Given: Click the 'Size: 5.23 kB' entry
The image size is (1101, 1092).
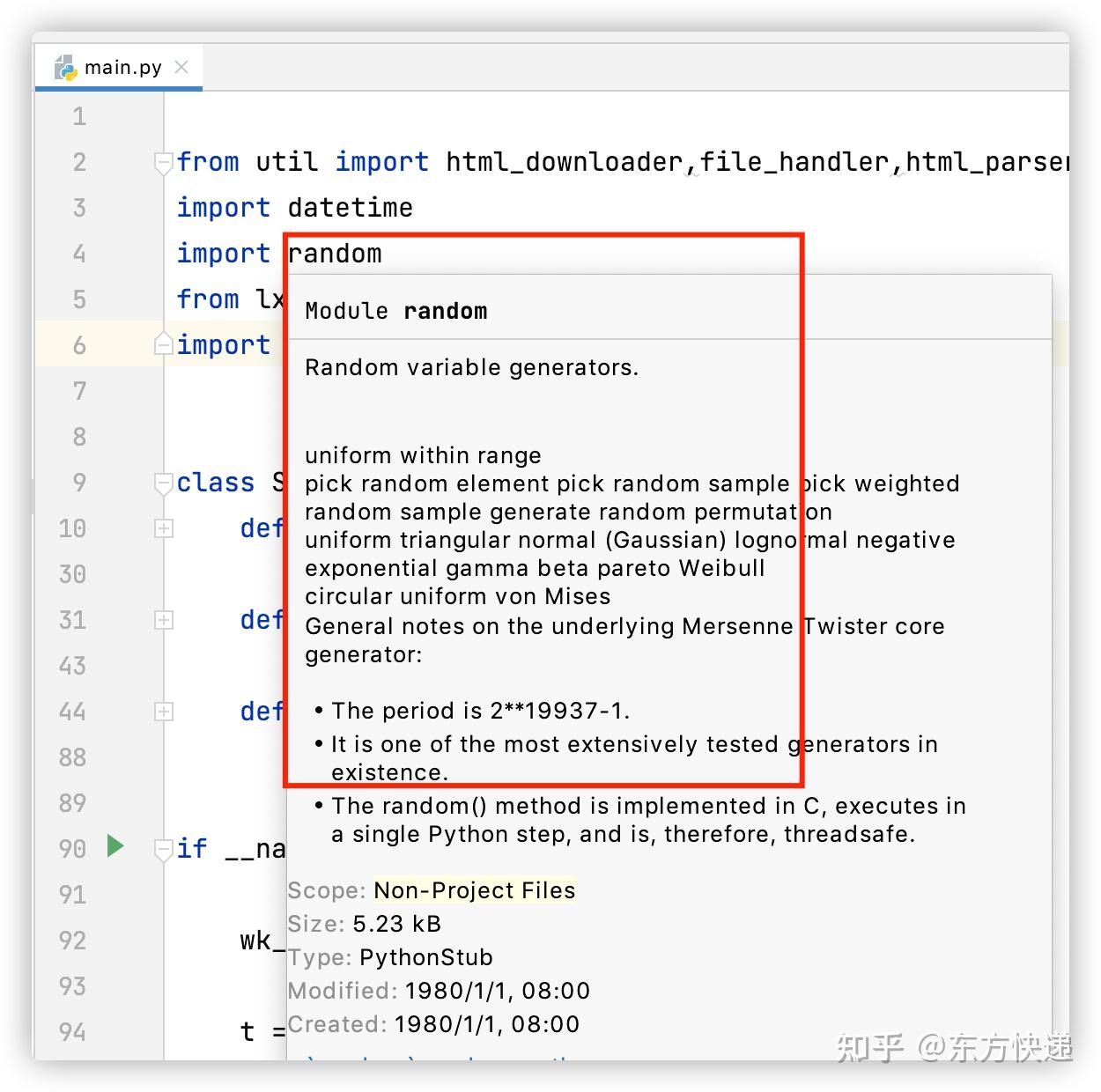Looking at the screenshot, I should click(x=364, y=924).
